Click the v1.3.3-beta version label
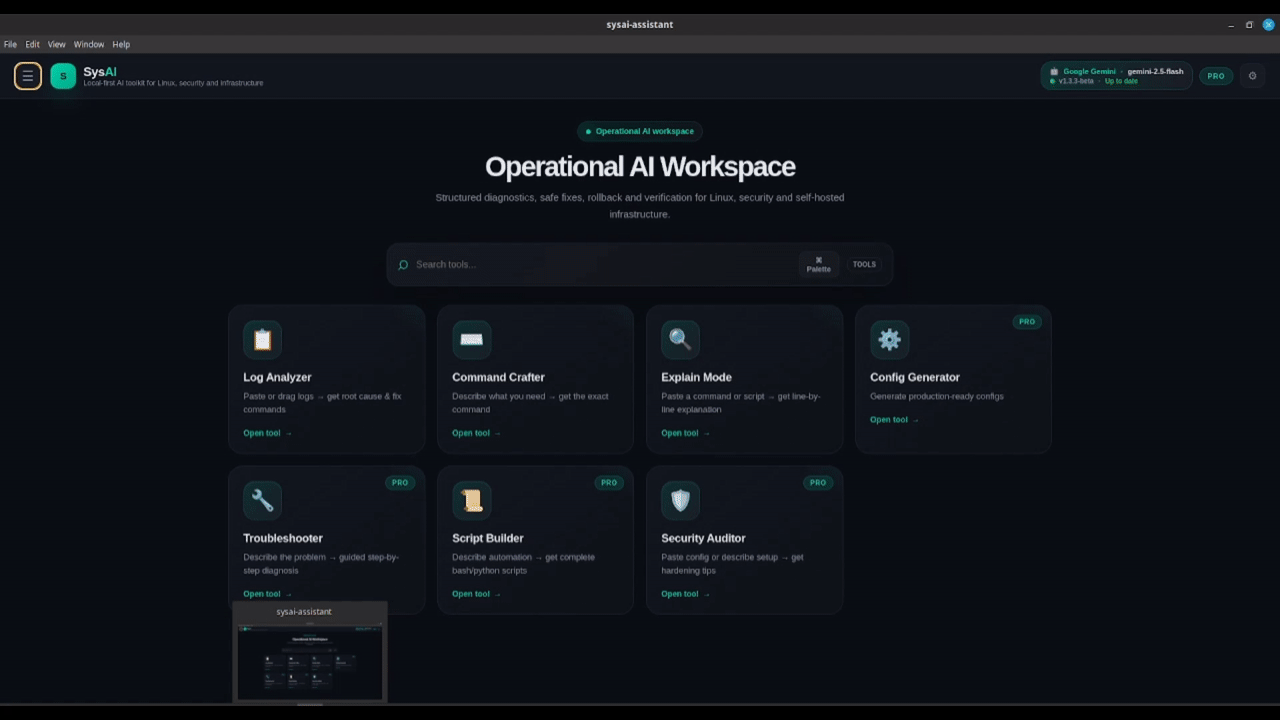Screen dimensions: 1280x720 (1076, 81)
